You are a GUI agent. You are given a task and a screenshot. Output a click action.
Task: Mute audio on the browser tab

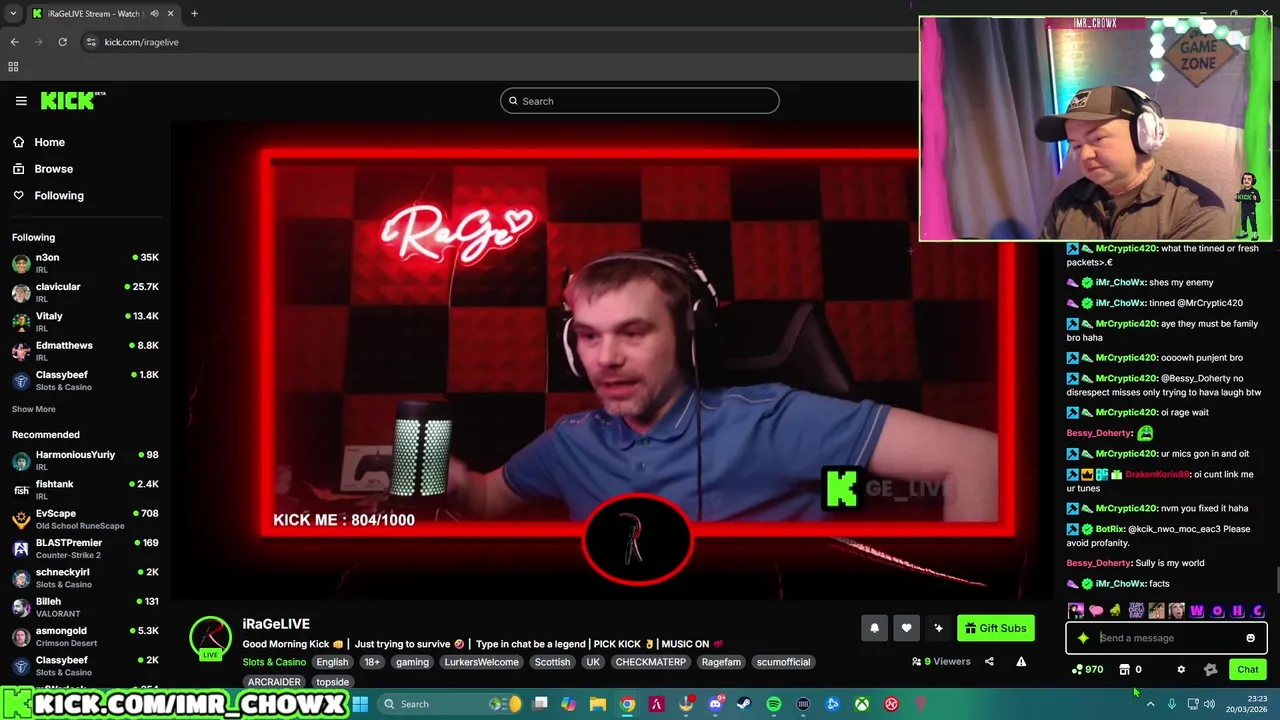(x=154, y=14)
